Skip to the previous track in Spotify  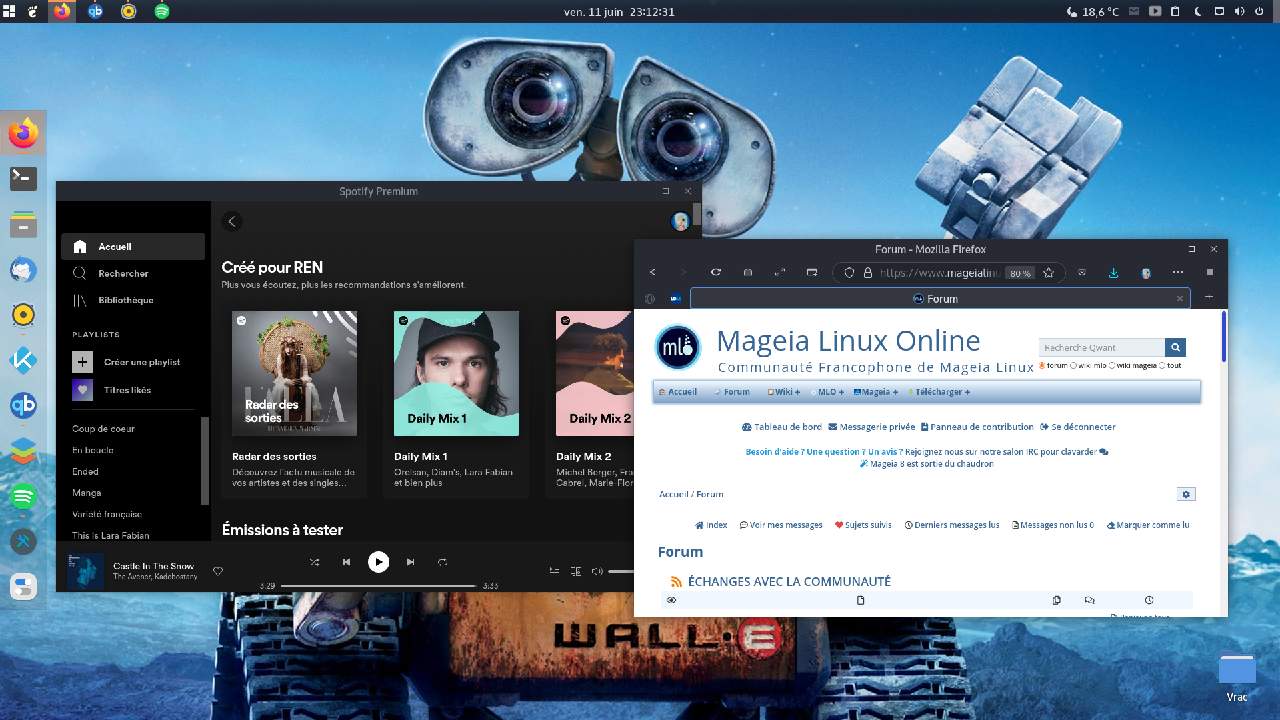[346, 562]
